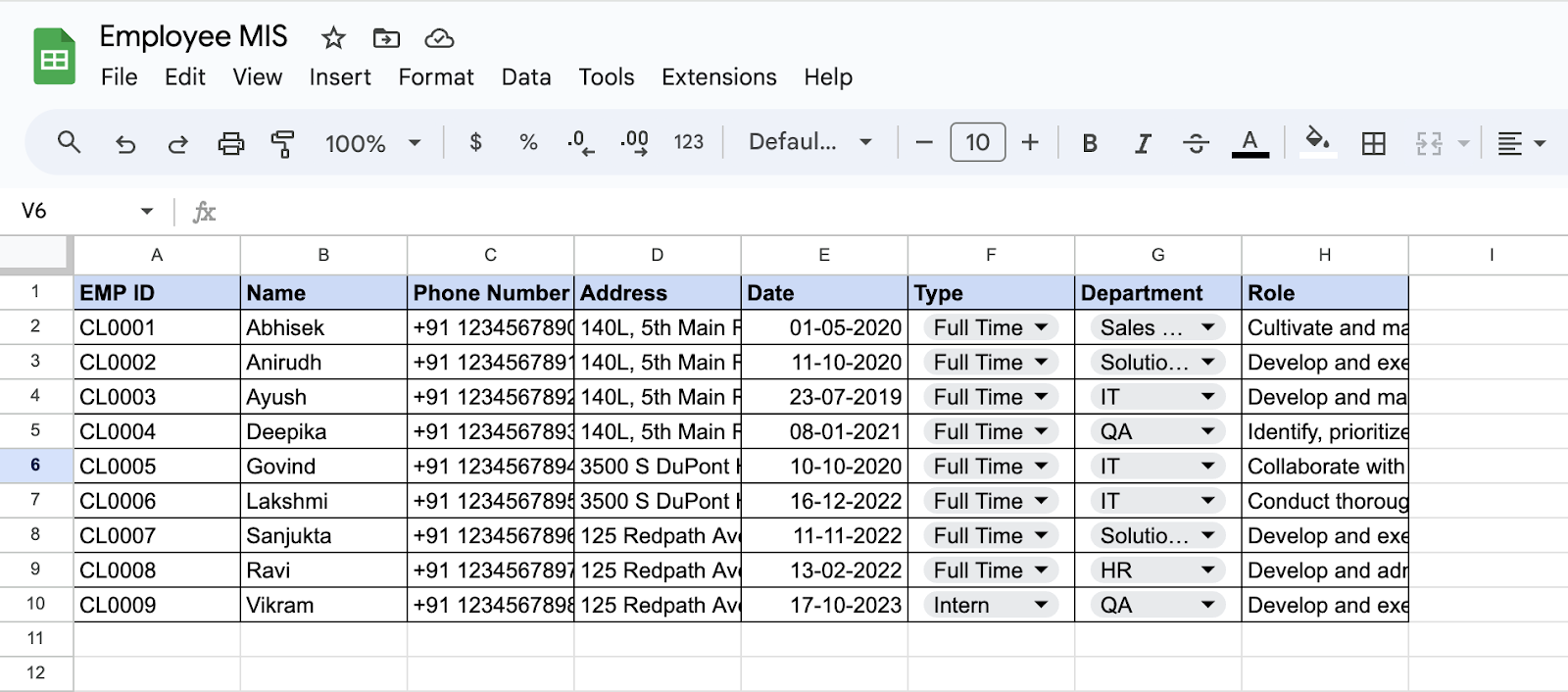The width and height of the screenshot is (1568, 692).
Task: Print the spreadsheet
Action: [x=230, y=143]
